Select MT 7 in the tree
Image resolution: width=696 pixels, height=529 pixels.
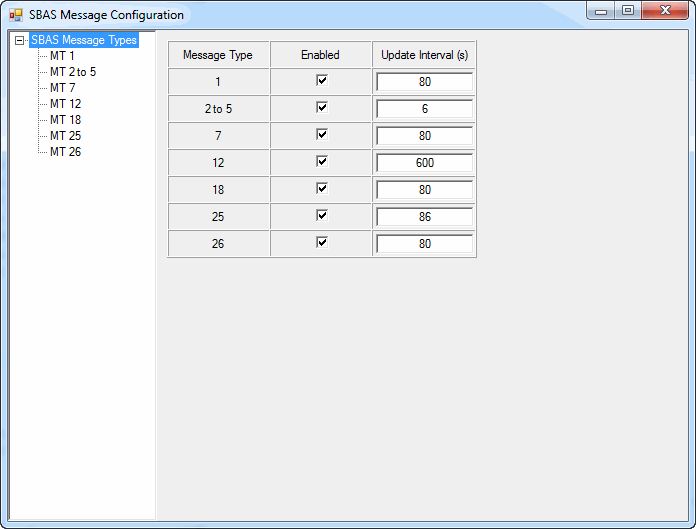tap(63, 88)
